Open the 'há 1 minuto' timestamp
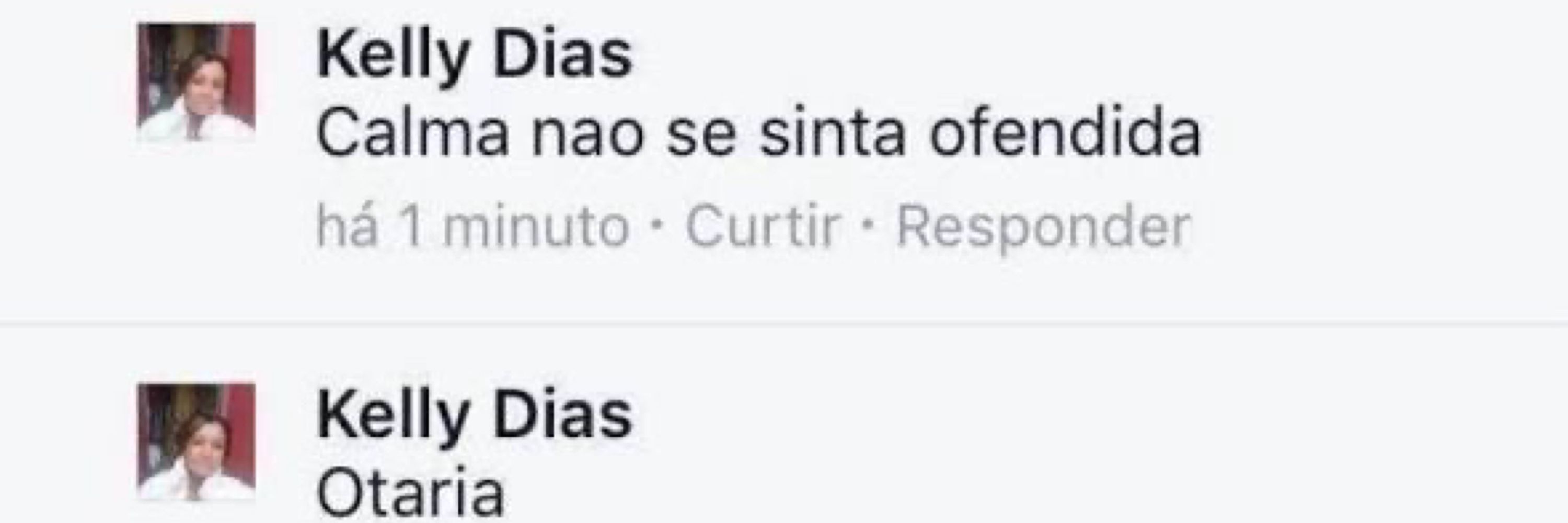The height and width of the screenshot is (523, 1568). point(472,226)
